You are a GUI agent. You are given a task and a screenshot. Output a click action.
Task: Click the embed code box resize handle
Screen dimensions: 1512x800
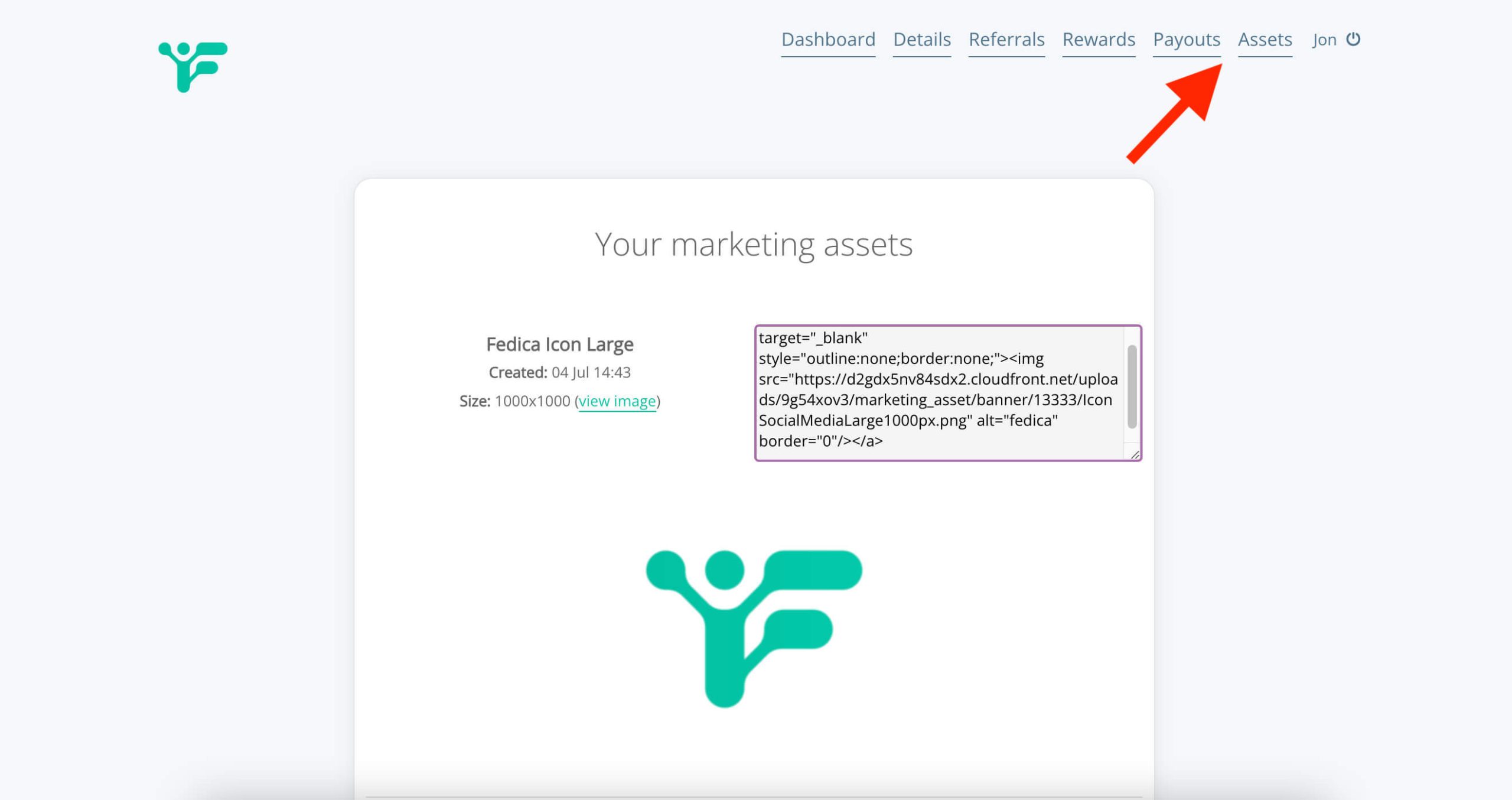coord(1135,454)
